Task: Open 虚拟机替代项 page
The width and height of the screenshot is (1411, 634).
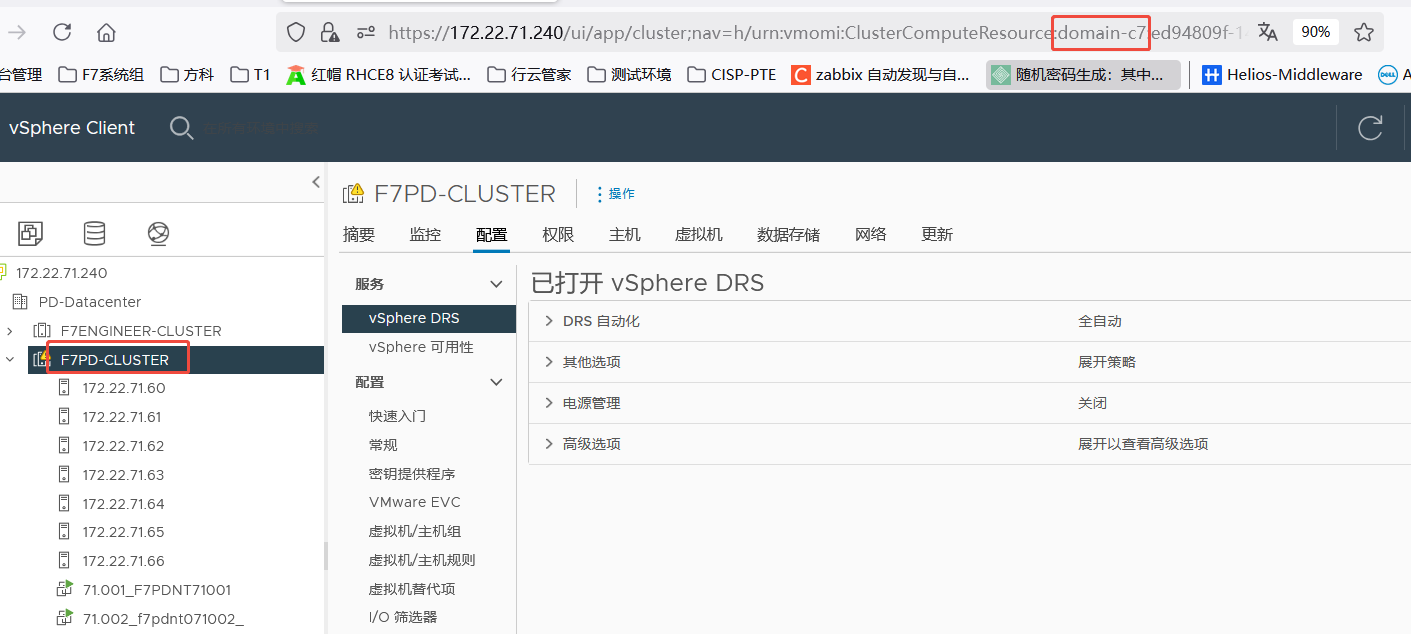Action: 412,589
